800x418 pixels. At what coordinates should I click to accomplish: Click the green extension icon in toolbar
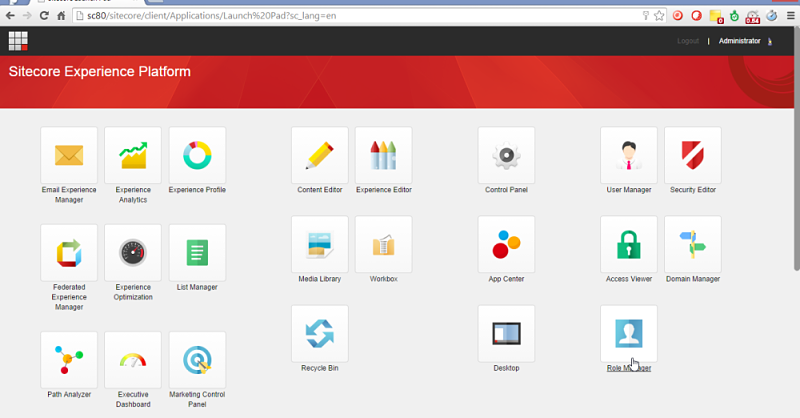(734, 16)
